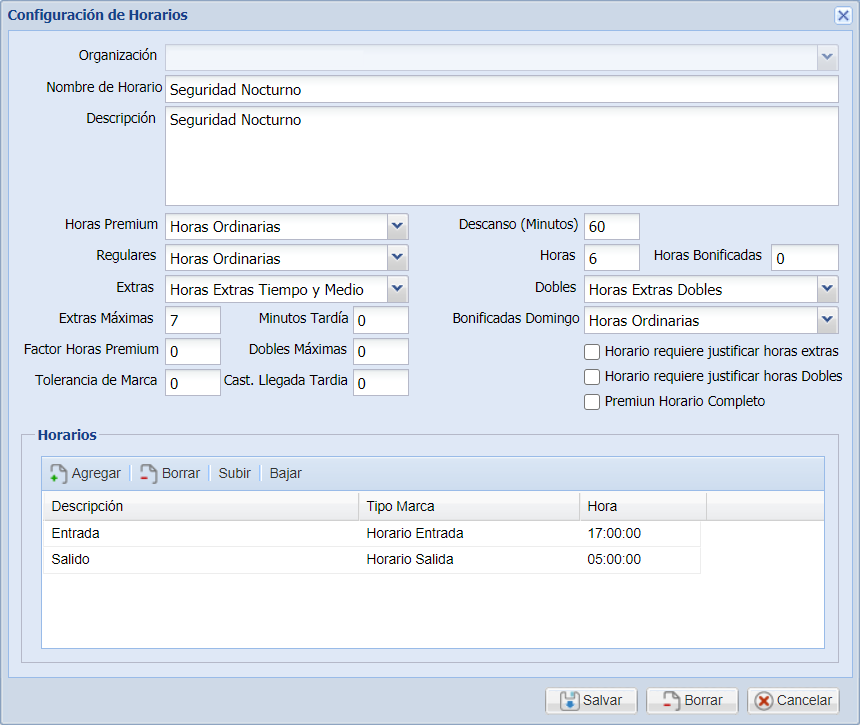
Task: Focus the Descanso (Minutos) input field
Action: [611, 227]
